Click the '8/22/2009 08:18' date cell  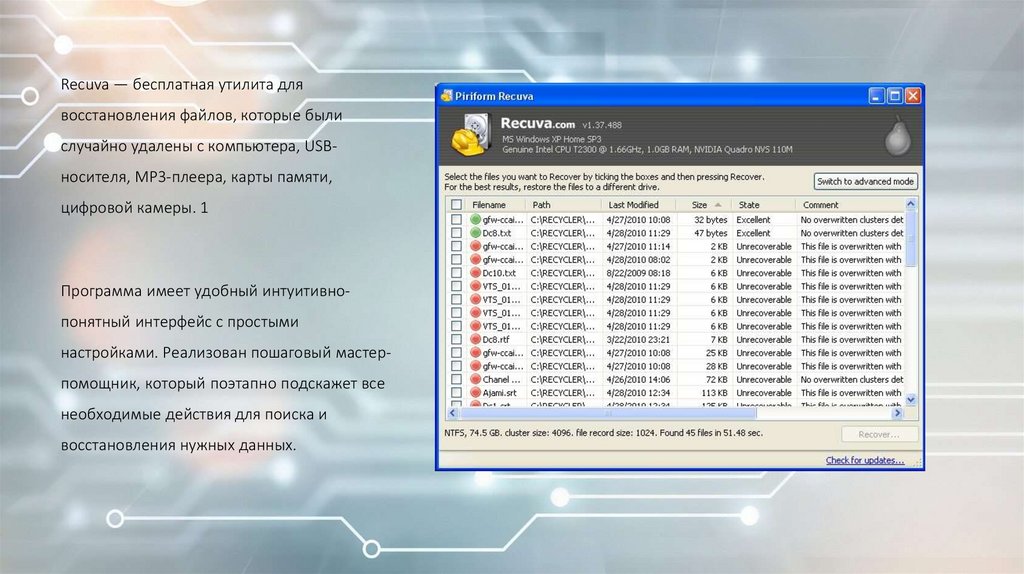pos(638,273)
